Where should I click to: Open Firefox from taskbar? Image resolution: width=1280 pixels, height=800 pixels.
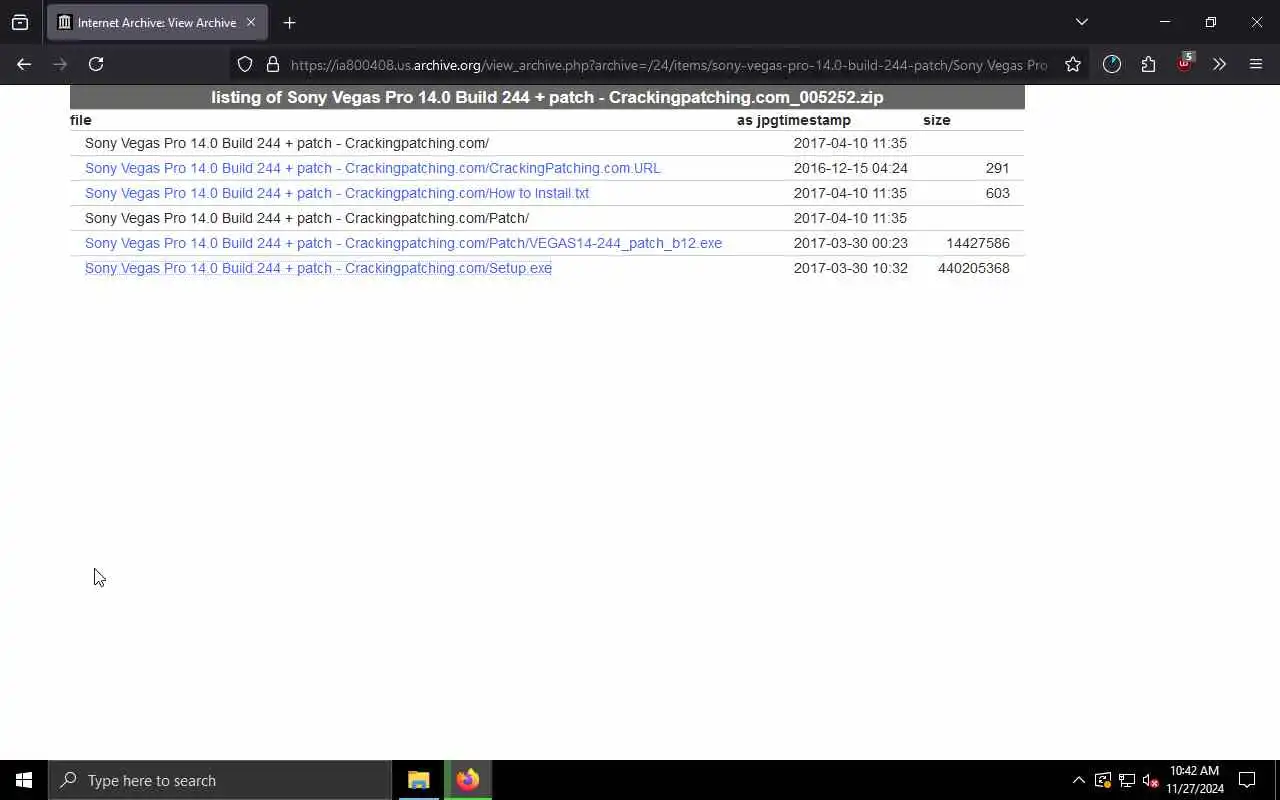pos(468,780)
